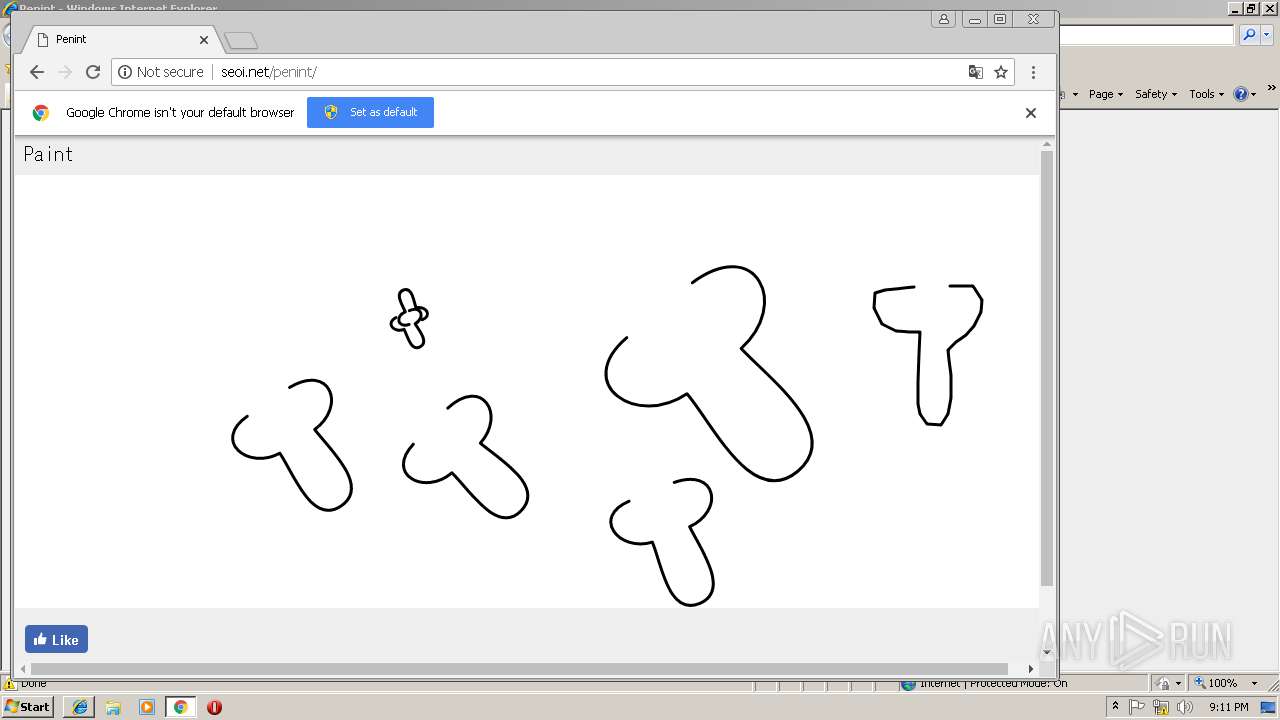This screenshot has width=1280, height=720.
Task: Click the Internet Explorer search magnifier button
Action: click(x=1248, y=35)
